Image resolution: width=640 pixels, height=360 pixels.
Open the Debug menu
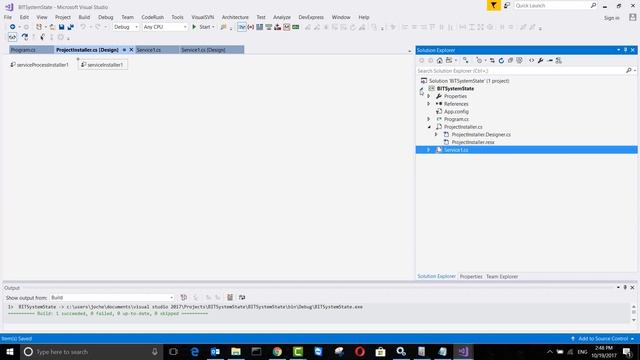click(105, 17)
